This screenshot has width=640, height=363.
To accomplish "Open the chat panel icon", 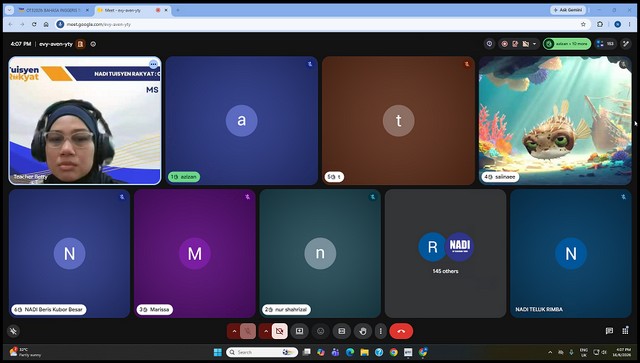I will click(609, 331).
